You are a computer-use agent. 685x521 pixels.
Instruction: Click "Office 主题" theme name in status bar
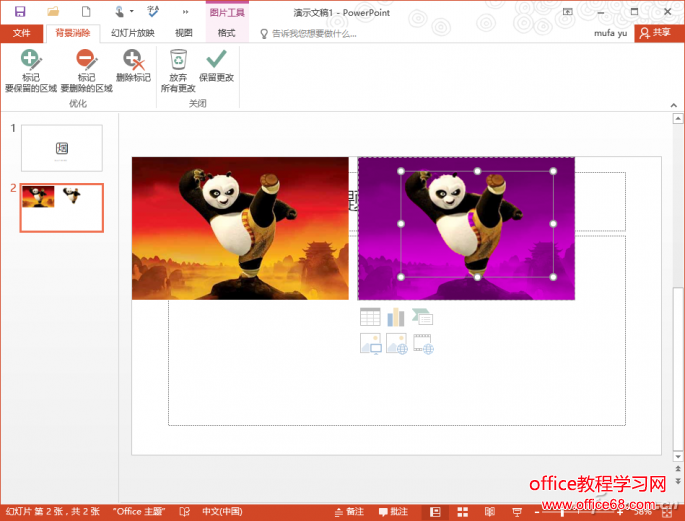[x=139, y=511]
